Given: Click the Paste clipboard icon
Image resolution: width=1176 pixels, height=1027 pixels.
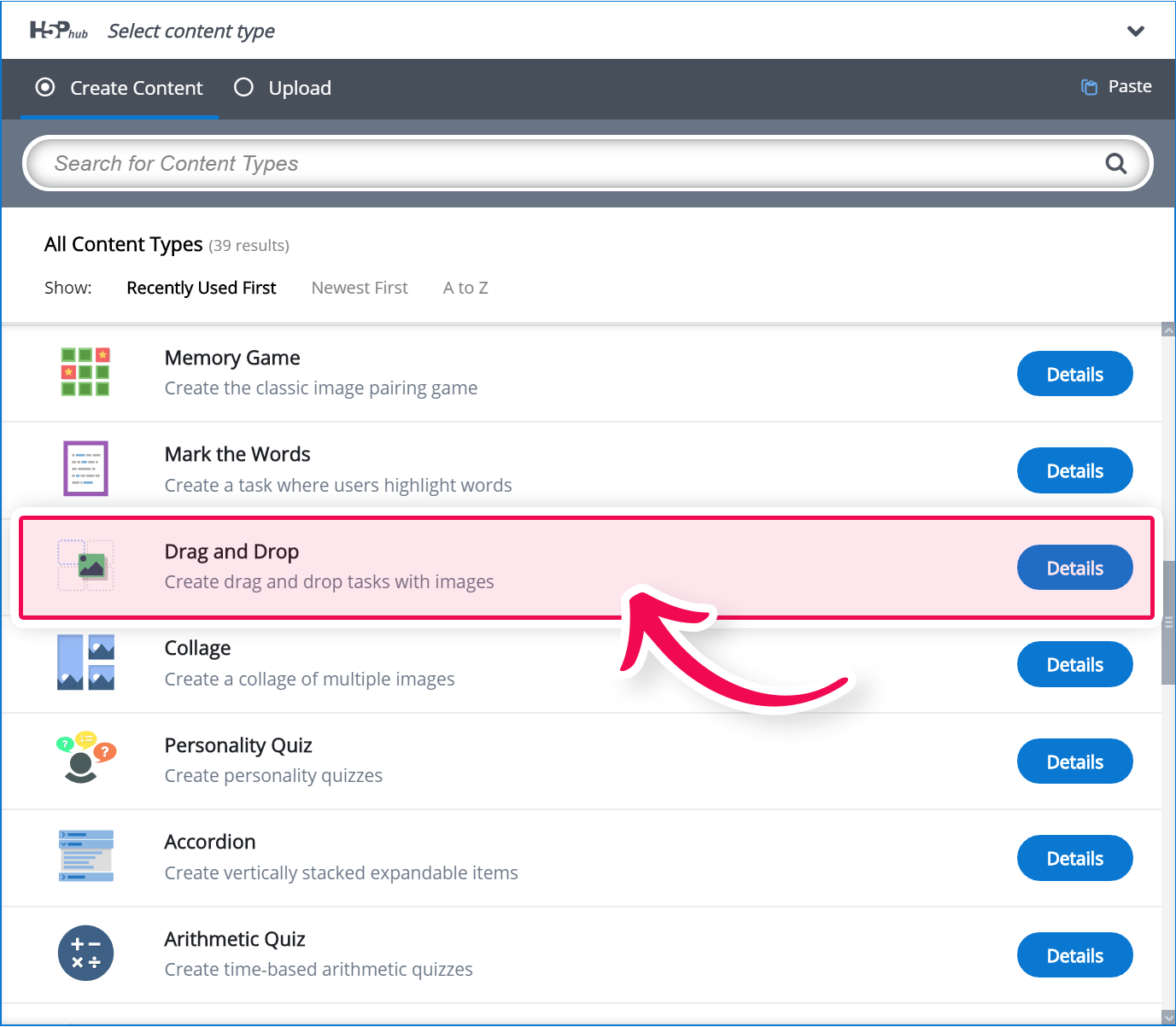Looking at the screenshot, I should tap(1089, 87).
